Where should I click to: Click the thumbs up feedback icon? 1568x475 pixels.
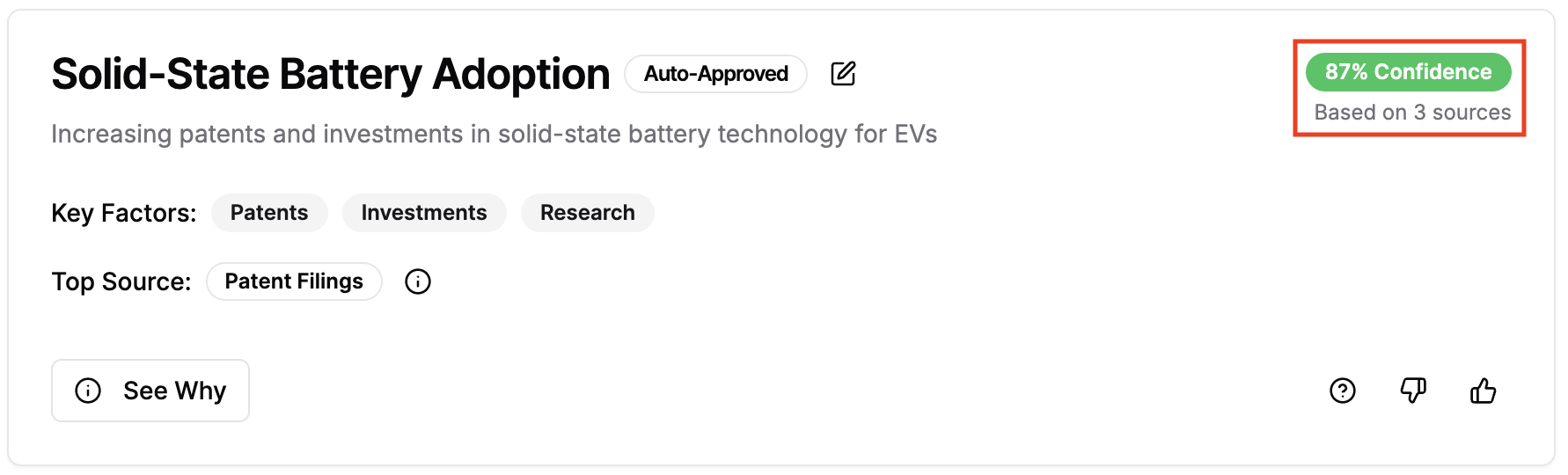[1483, 391]
